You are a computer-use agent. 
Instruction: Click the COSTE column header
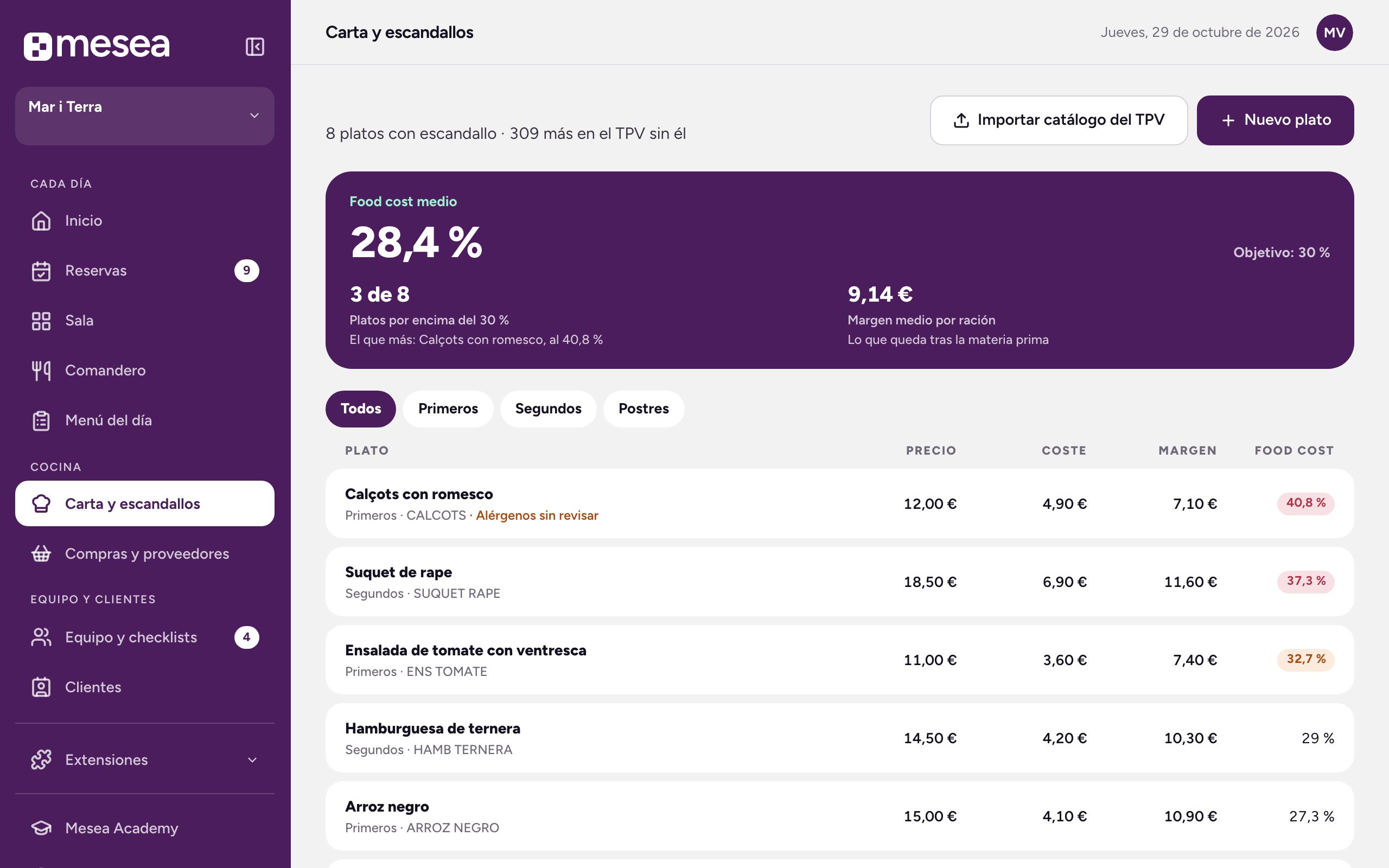coord(1063,451)
